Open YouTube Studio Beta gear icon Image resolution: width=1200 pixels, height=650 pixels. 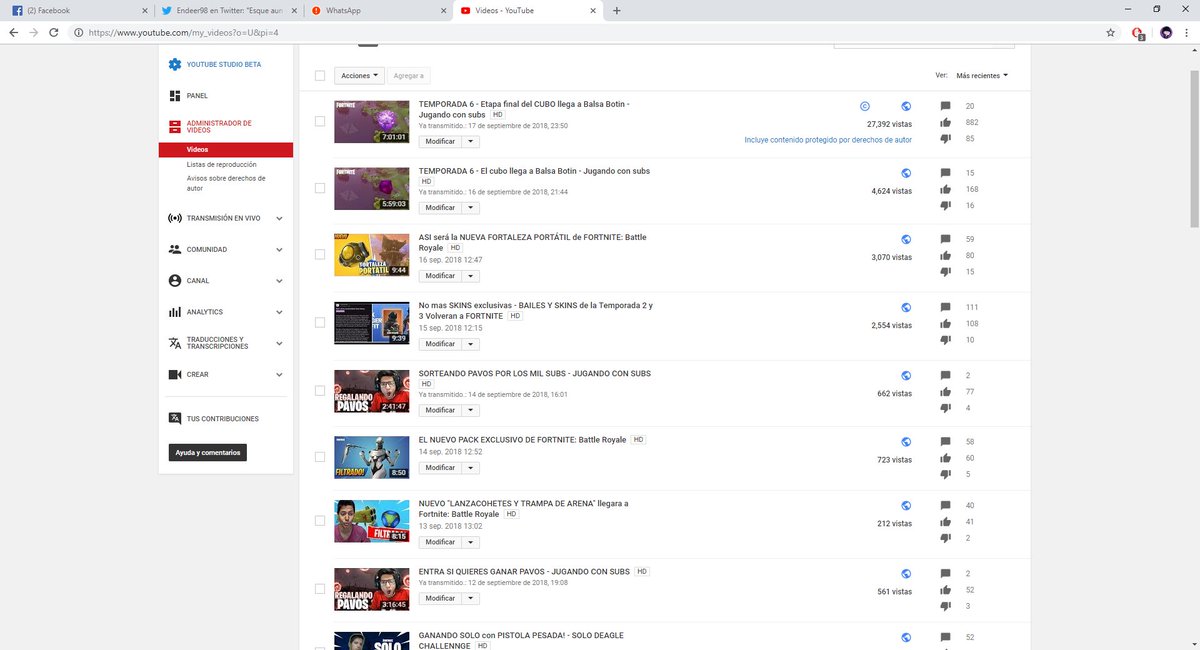click(175, 64)
